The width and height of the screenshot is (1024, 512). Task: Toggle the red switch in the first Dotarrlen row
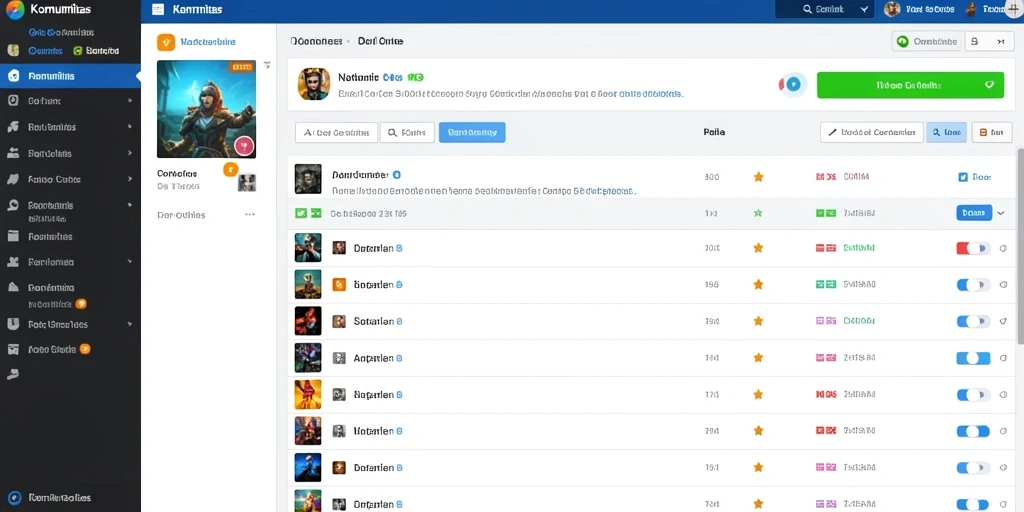(973, 248)
